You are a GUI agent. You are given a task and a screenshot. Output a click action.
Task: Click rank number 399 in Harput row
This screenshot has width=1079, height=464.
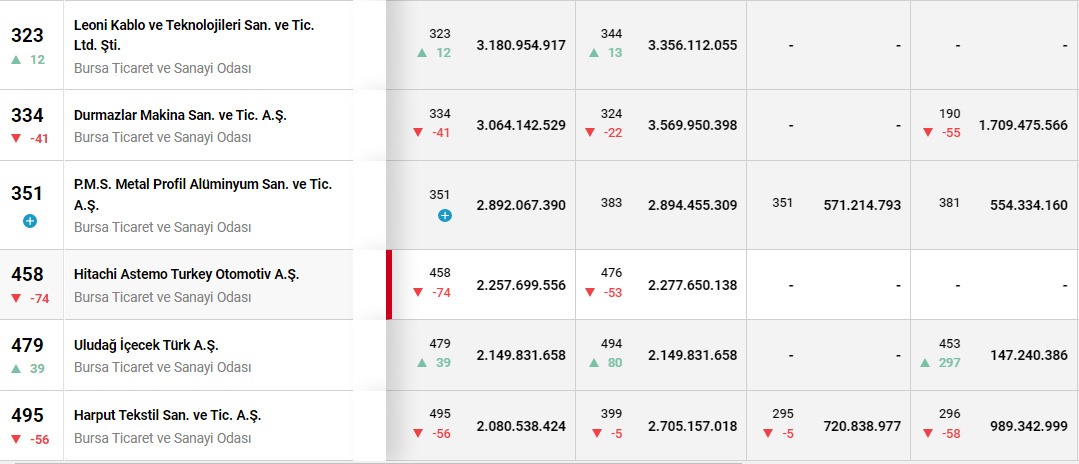[611, 414]
